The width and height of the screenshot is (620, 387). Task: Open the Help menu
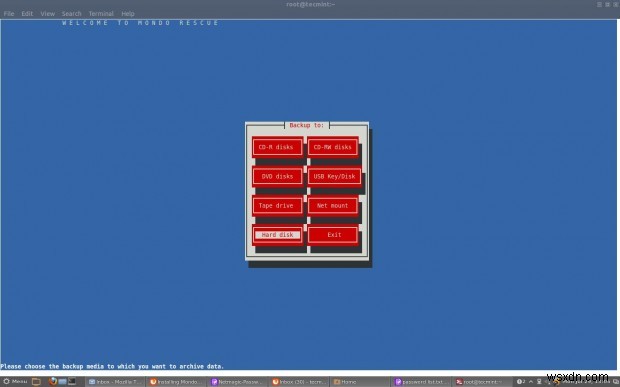tap(128, 13)
